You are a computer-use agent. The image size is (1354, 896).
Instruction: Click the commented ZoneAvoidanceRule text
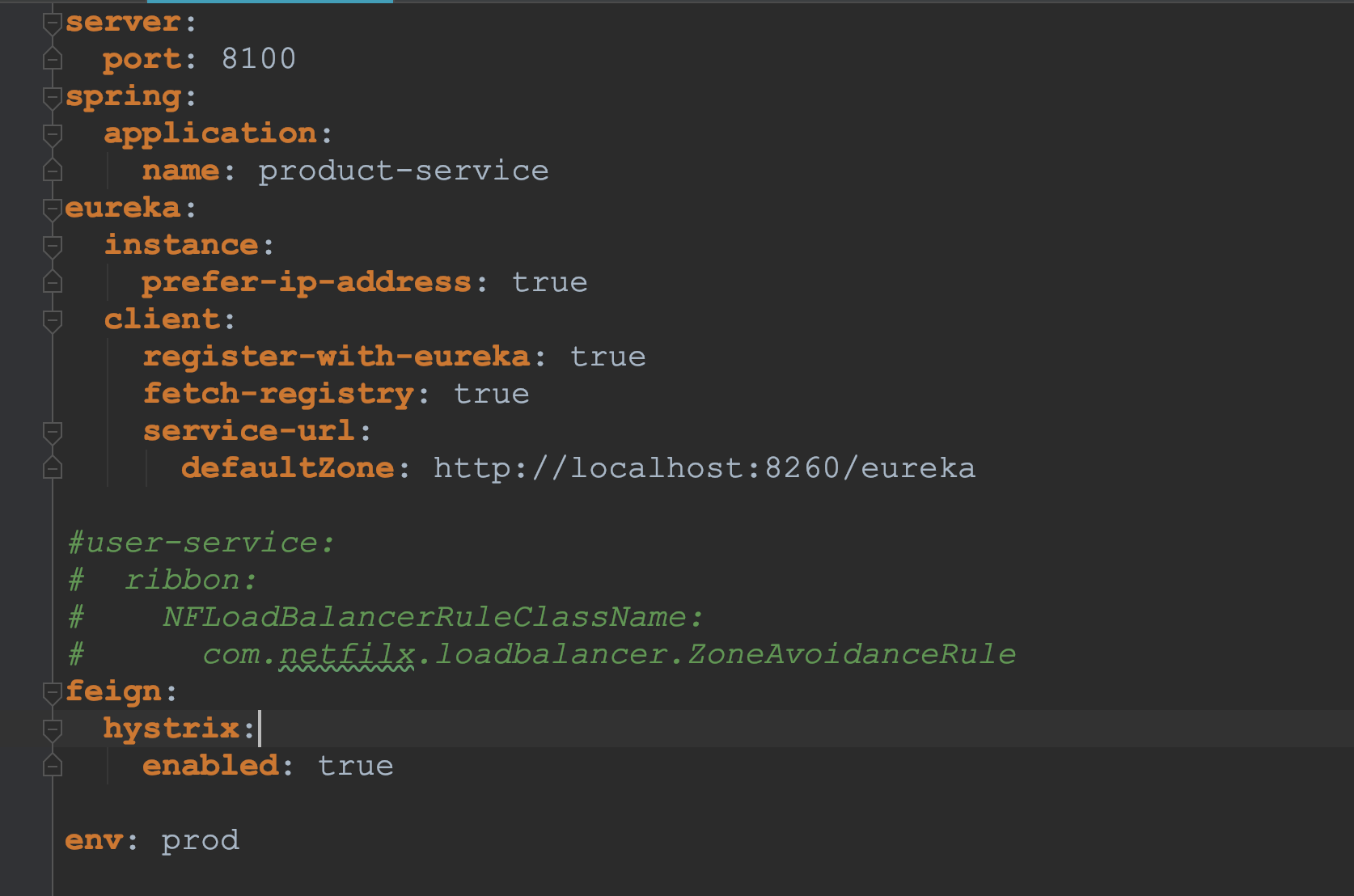[x=853, y=654]
